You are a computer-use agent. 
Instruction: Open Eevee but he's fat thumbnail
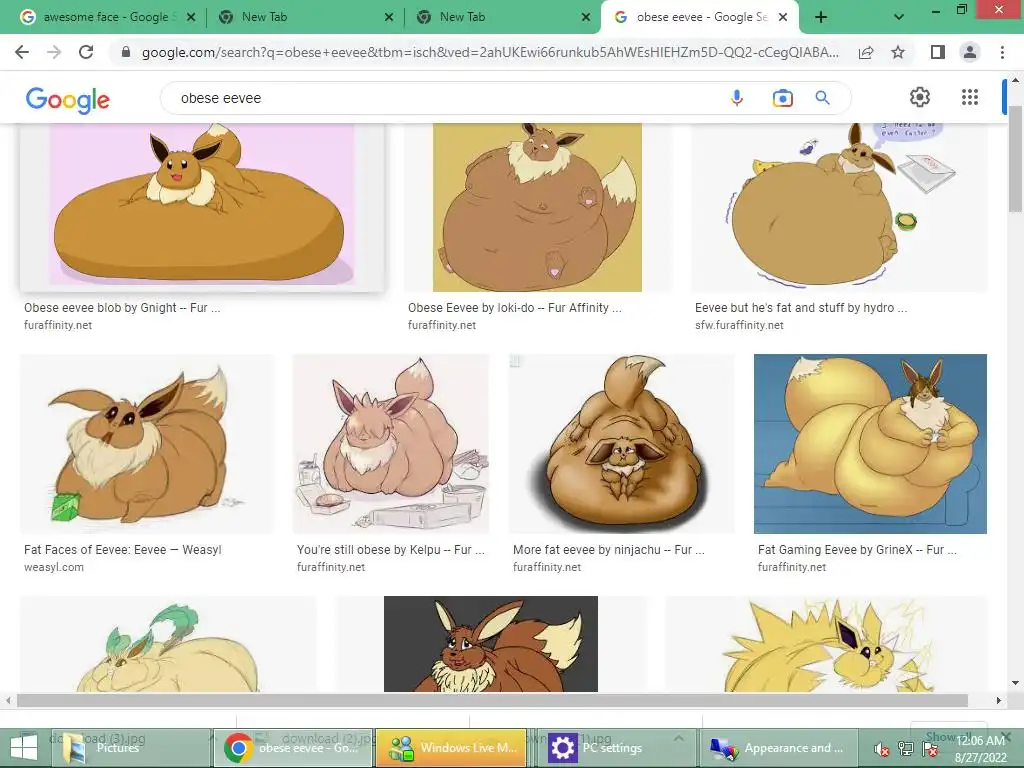(839, 206)
